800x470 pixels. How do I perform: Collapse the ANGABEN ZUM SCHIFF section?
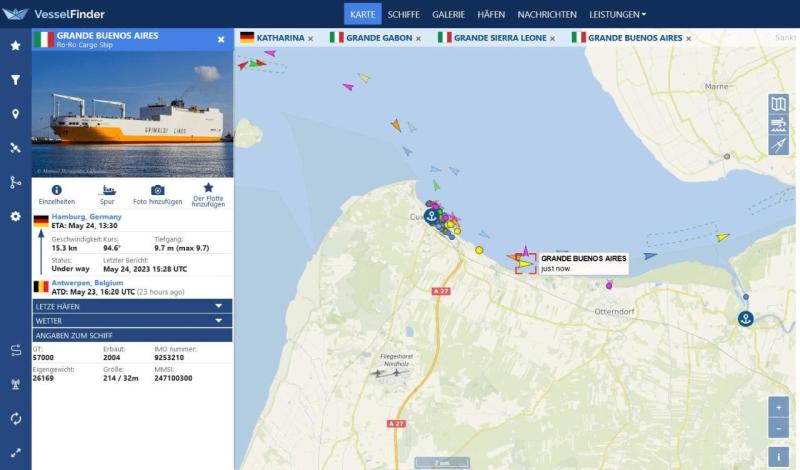coord(132,335)
